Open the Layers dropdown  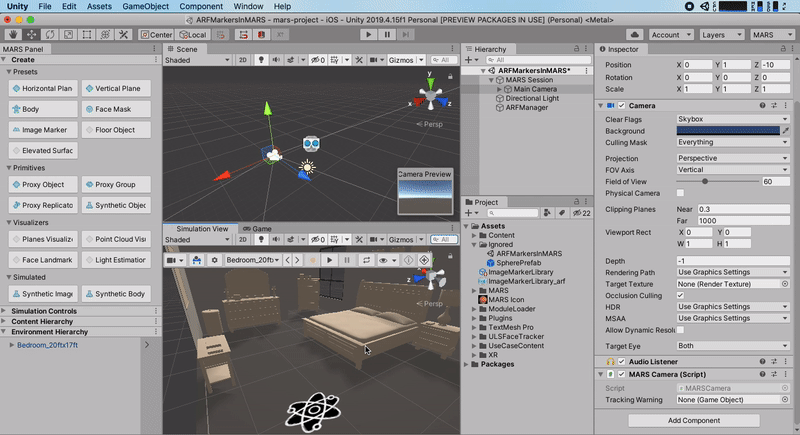(723, 34)
